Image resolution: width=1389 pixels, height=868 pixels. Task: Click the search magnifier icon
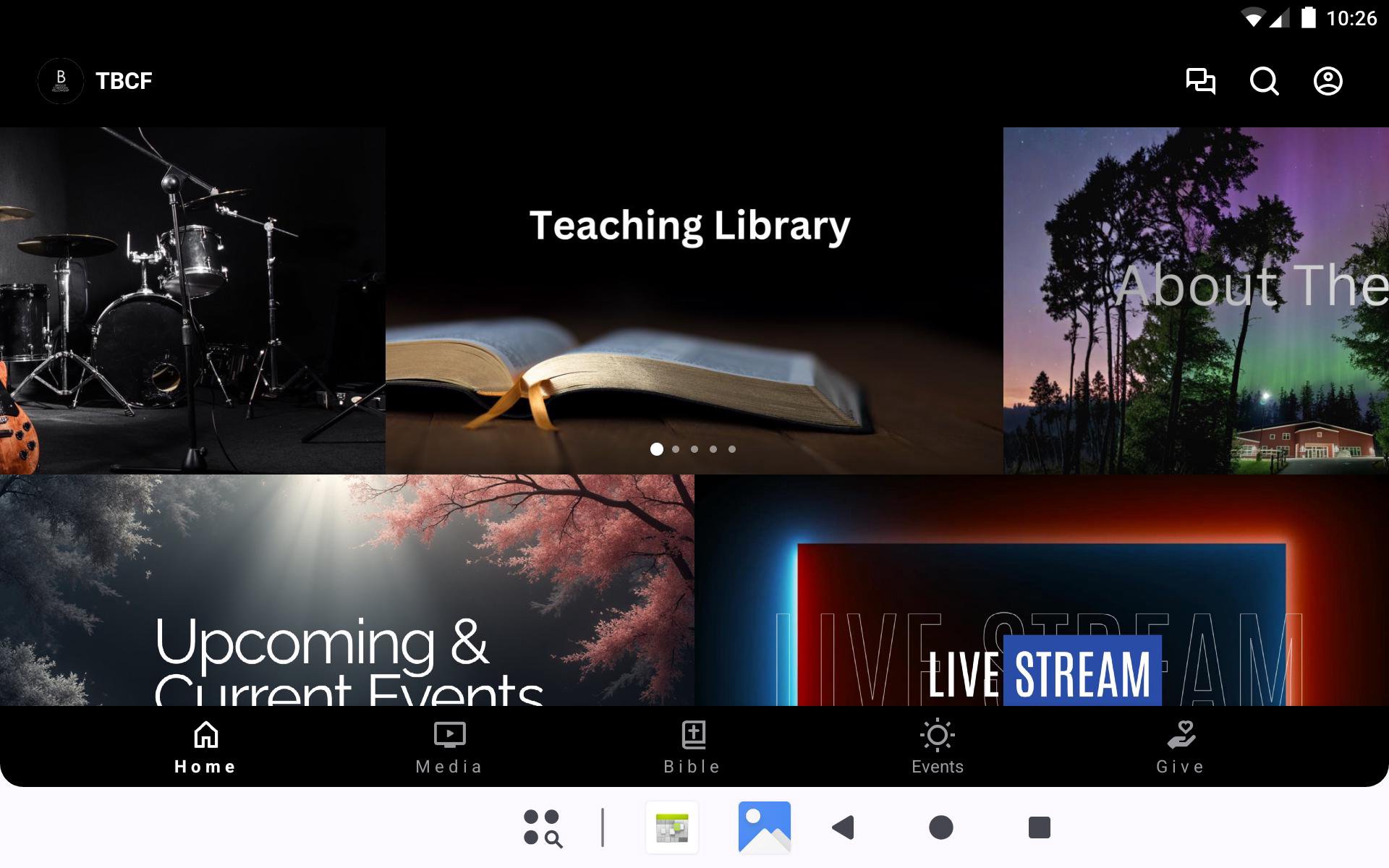click(1264, 81)
